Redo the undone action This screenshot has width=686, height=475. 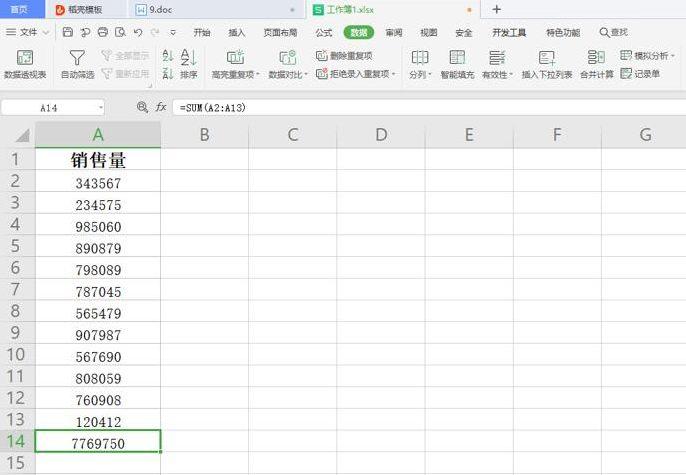pos(155,32)
